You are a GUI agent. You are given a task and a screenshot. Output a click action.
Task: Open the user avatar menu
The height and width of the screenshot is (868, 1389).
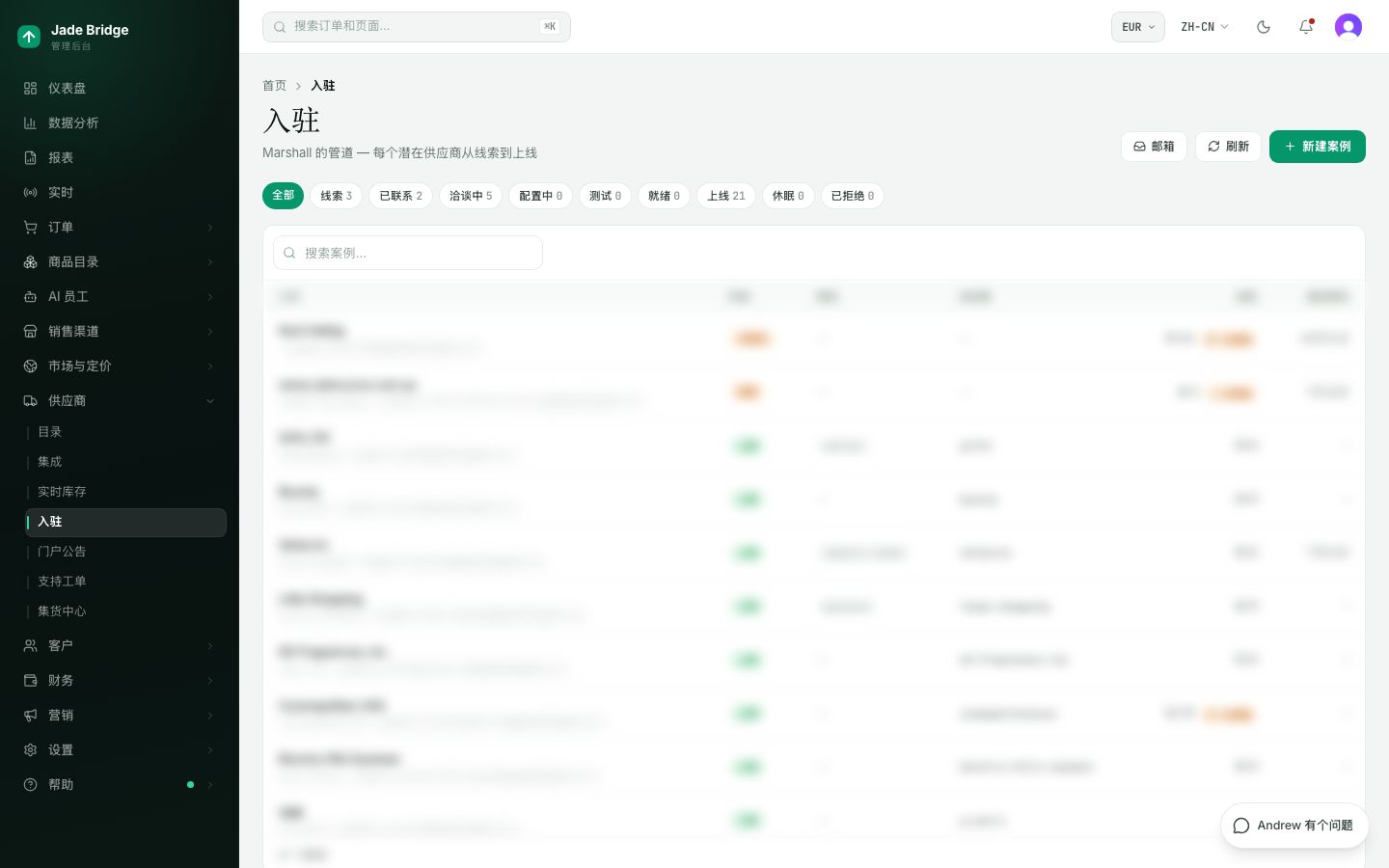pyautogui.click(x=1348, y=27)
